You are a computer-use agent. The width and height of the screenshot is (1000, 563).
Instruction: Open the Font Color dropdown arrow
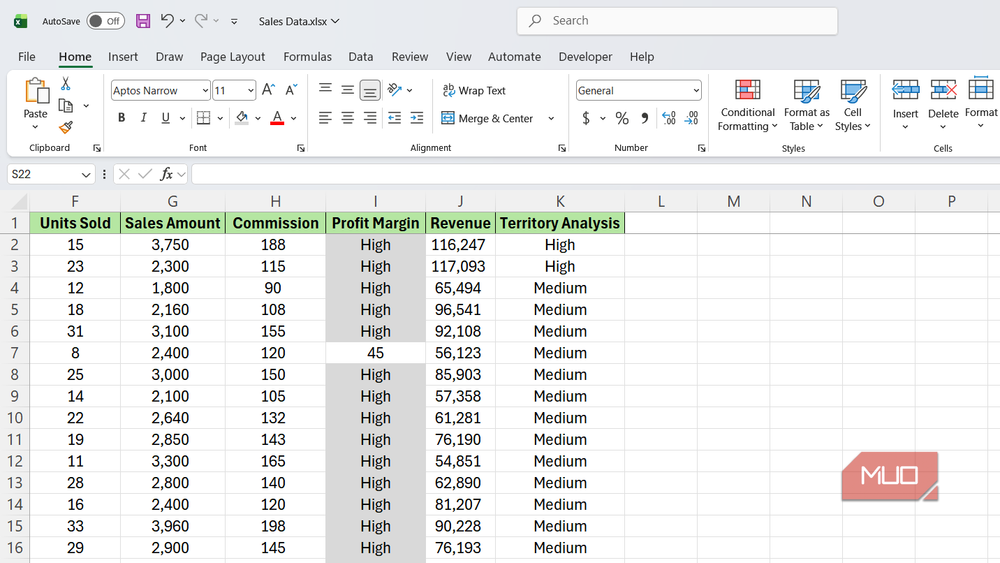[x=293, y=118]
